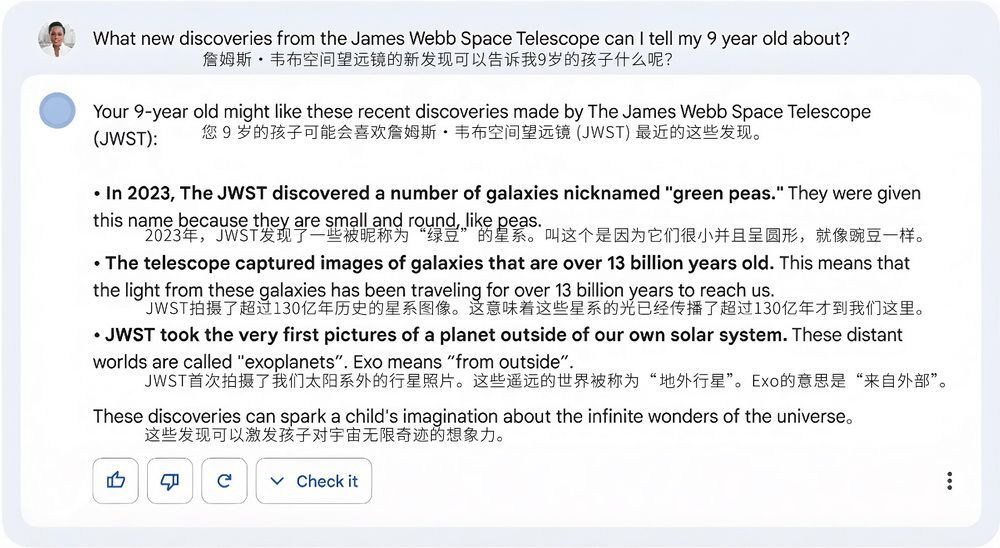Image resolution: width=1000 pixels, height=548 pixels.
Task: Click the user profile avatar photo
Action: pos(57,39)
